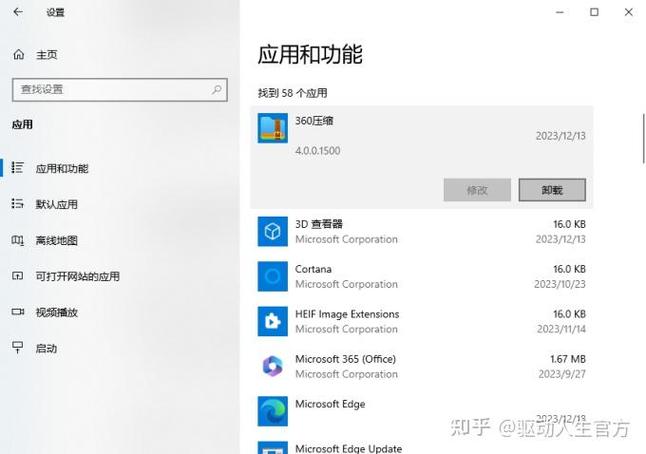646x454 pixels.
Task: Click the 应用 section header in sidebar
Action: coord(22,124)
